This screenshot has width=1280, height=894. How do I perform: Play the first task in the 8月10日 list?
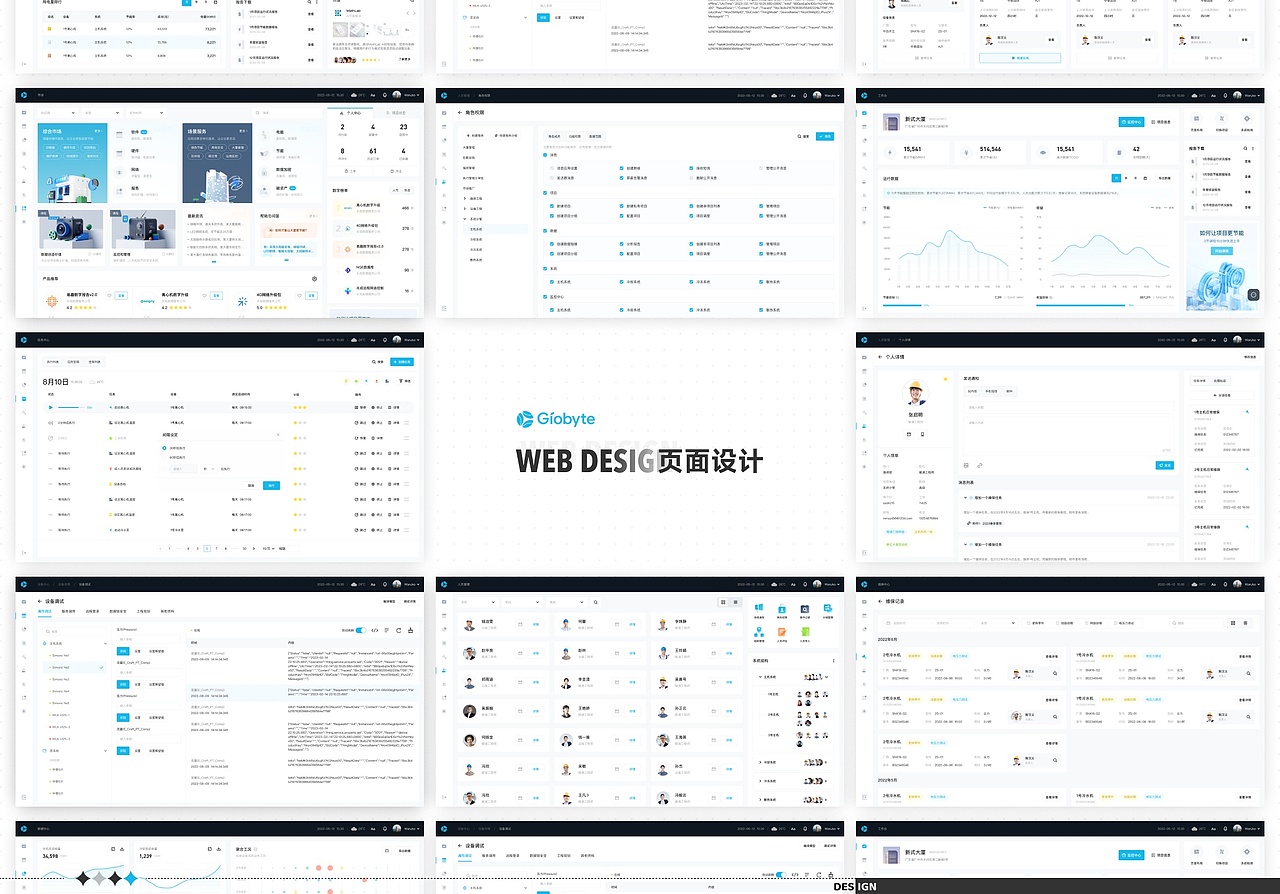point(51,407)
